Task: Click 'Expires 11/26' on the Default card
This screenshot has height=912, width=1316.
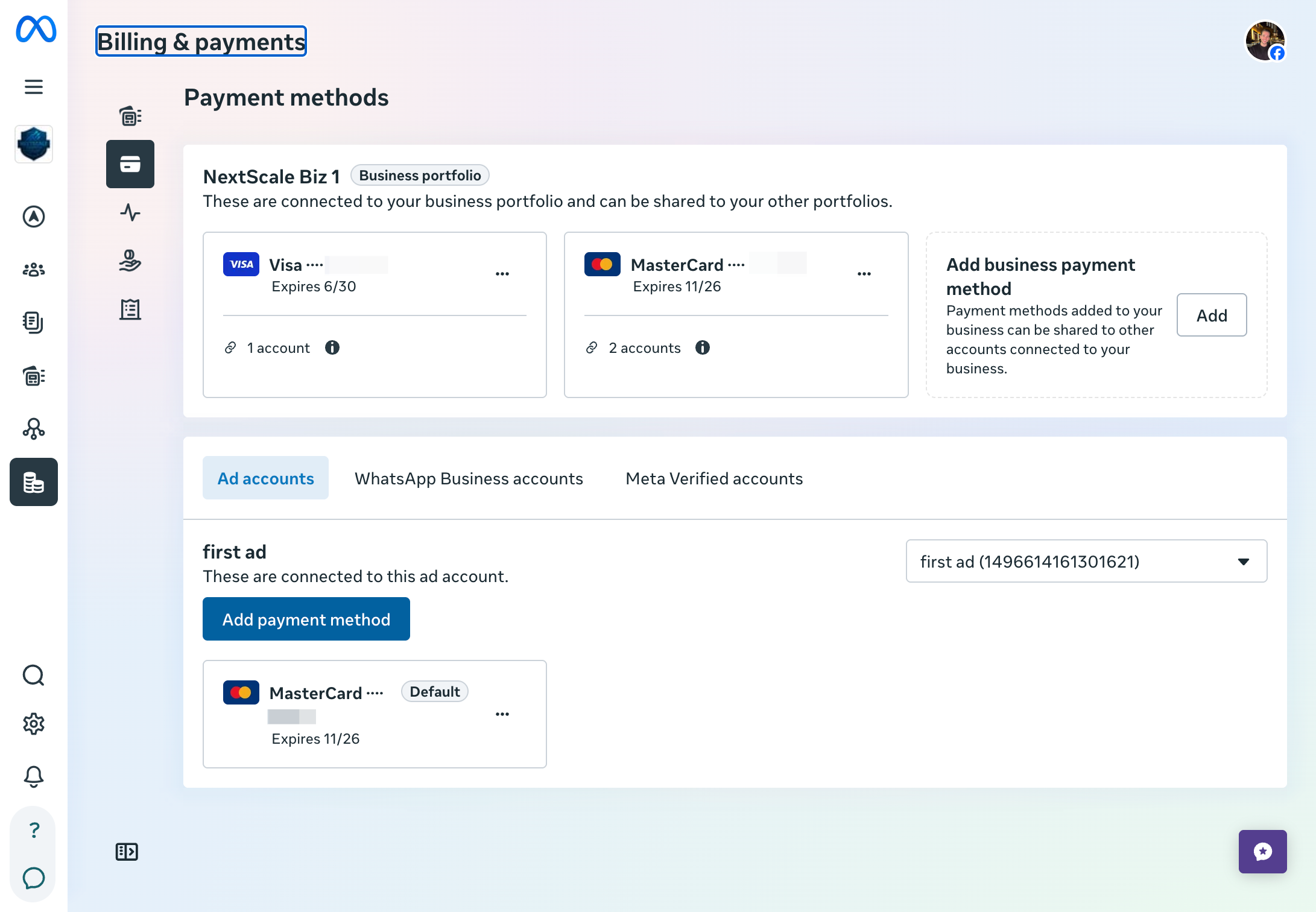Action: (315, 739)
